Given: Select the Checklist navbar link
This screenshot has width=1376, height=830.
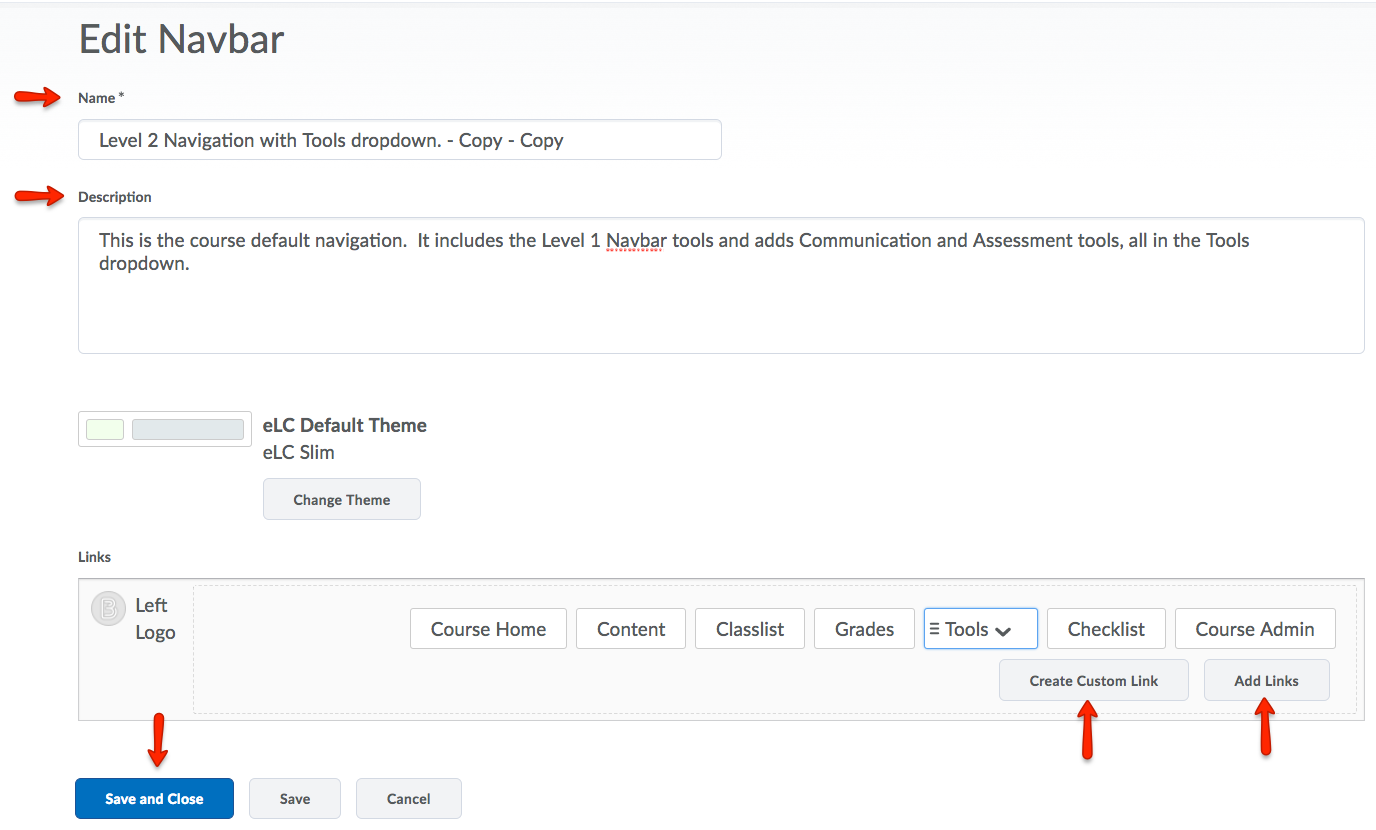Looking at the screenshot, I should (x=1106, y=629).
